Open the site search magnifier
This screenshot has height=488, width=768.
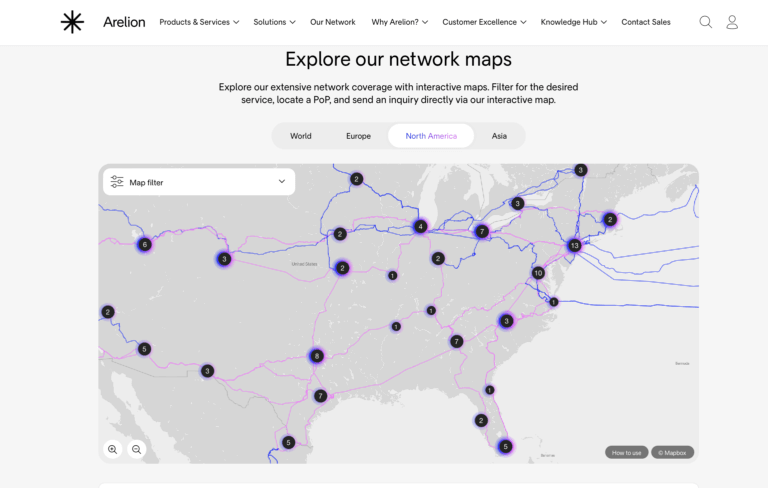pos(705,22)
